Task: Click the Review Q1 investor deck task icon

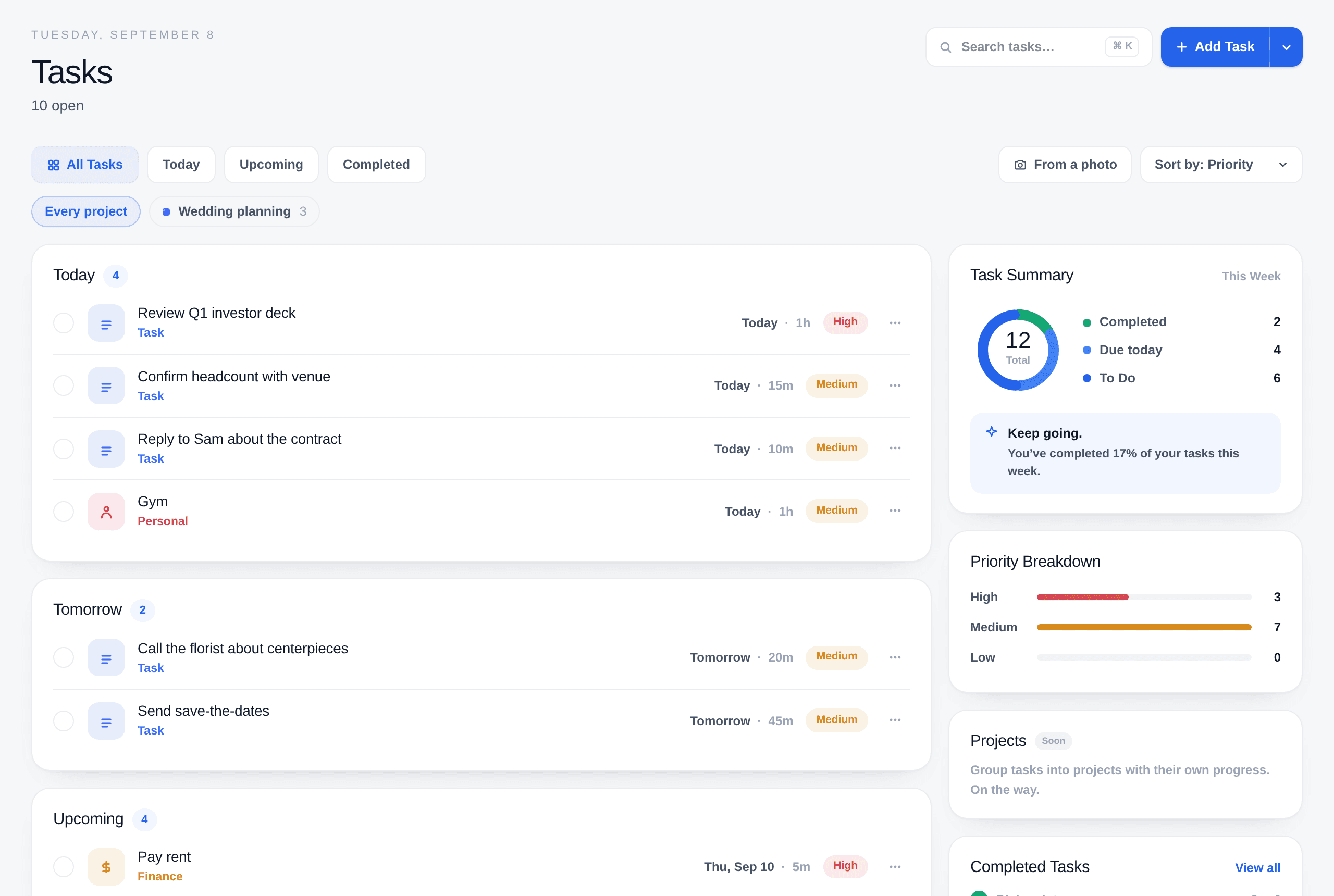Action: point(106,323)
